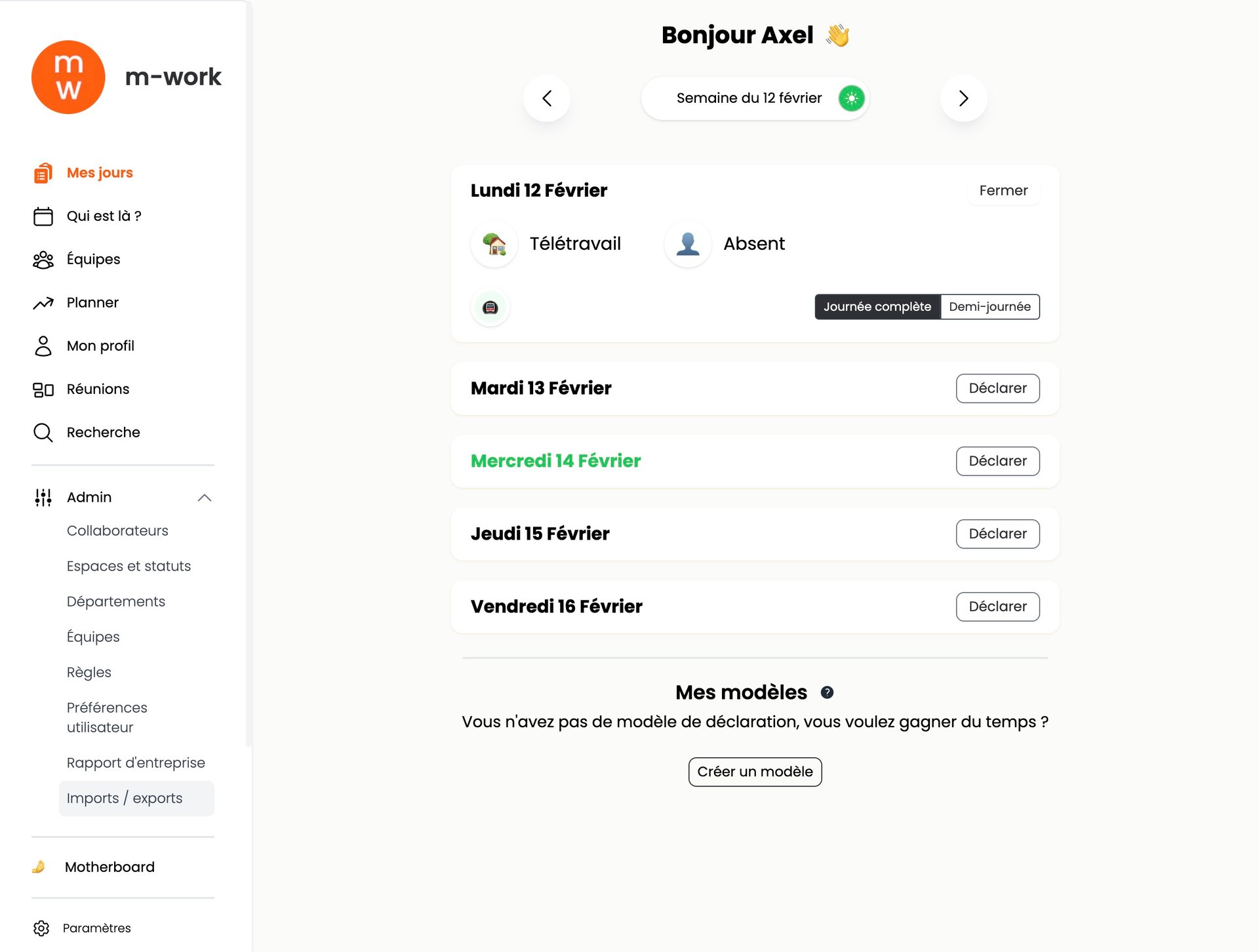Switch to Demi-journée
The height and width of the screenshot is (952, 1259).
pos(989,307)
